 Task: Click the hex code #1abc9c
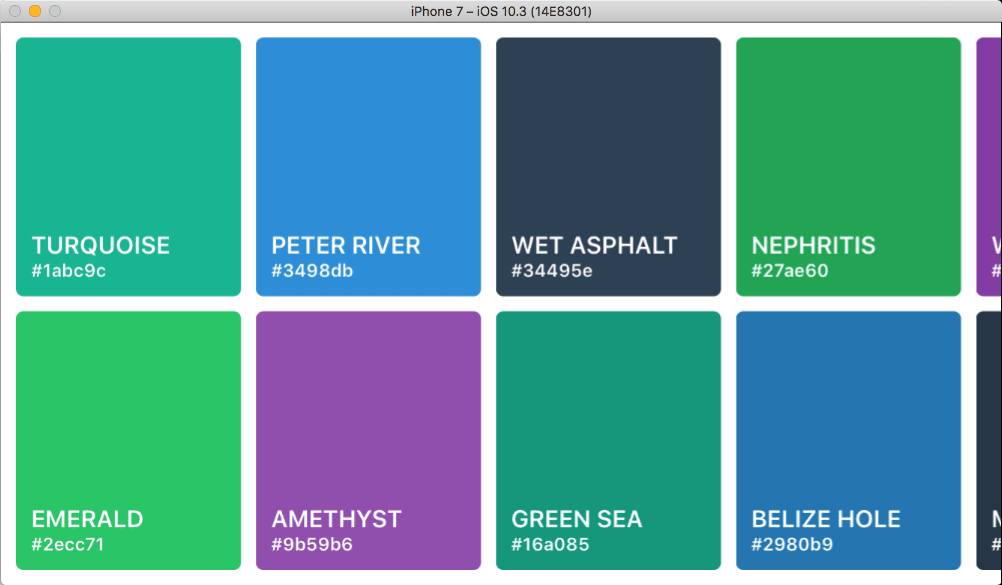[x=68, y=270]
